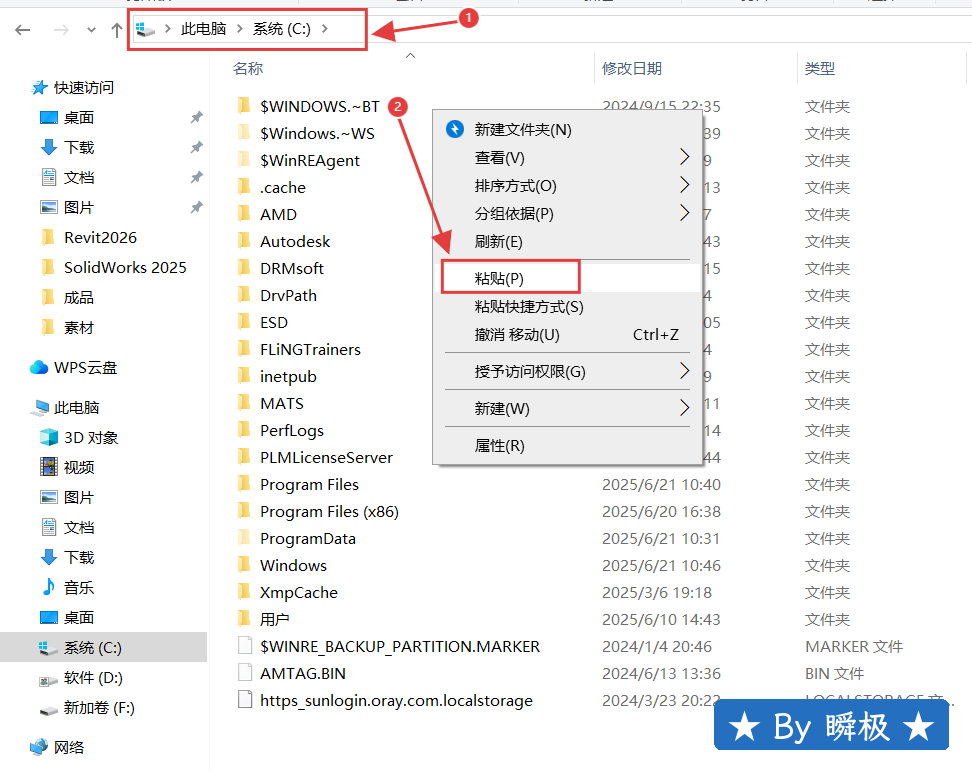Select 刷新(E) menu entry
This screenshot has width=972, height=772.
(x=498, y=241)
